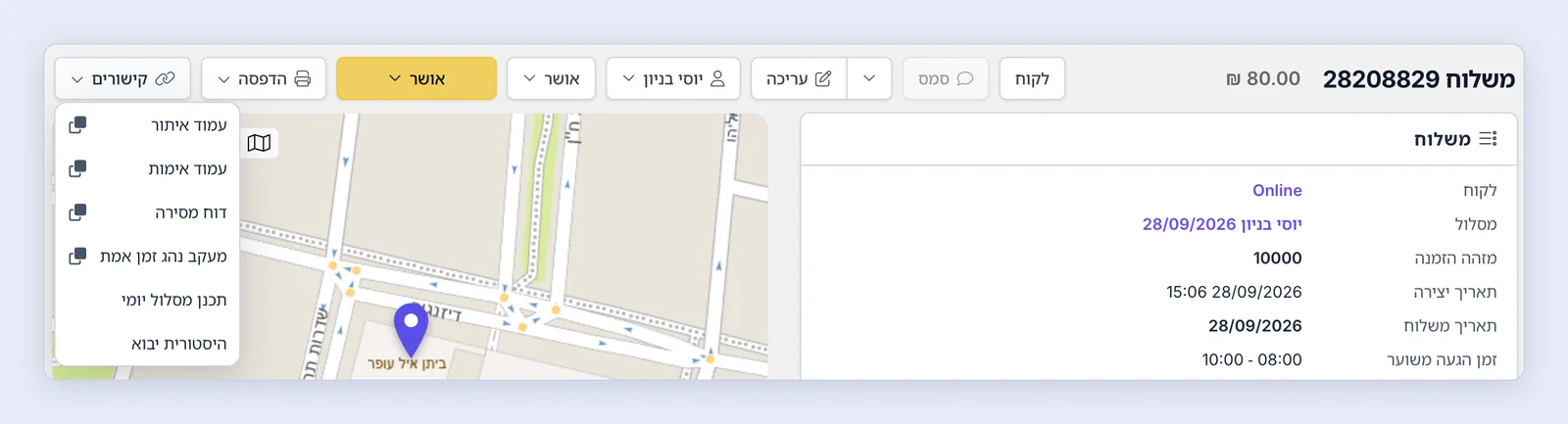This screenshot has width=1568, height=424.
Task: Click the תאריך יצירה field label
Action: click(x=1454, y=292)
